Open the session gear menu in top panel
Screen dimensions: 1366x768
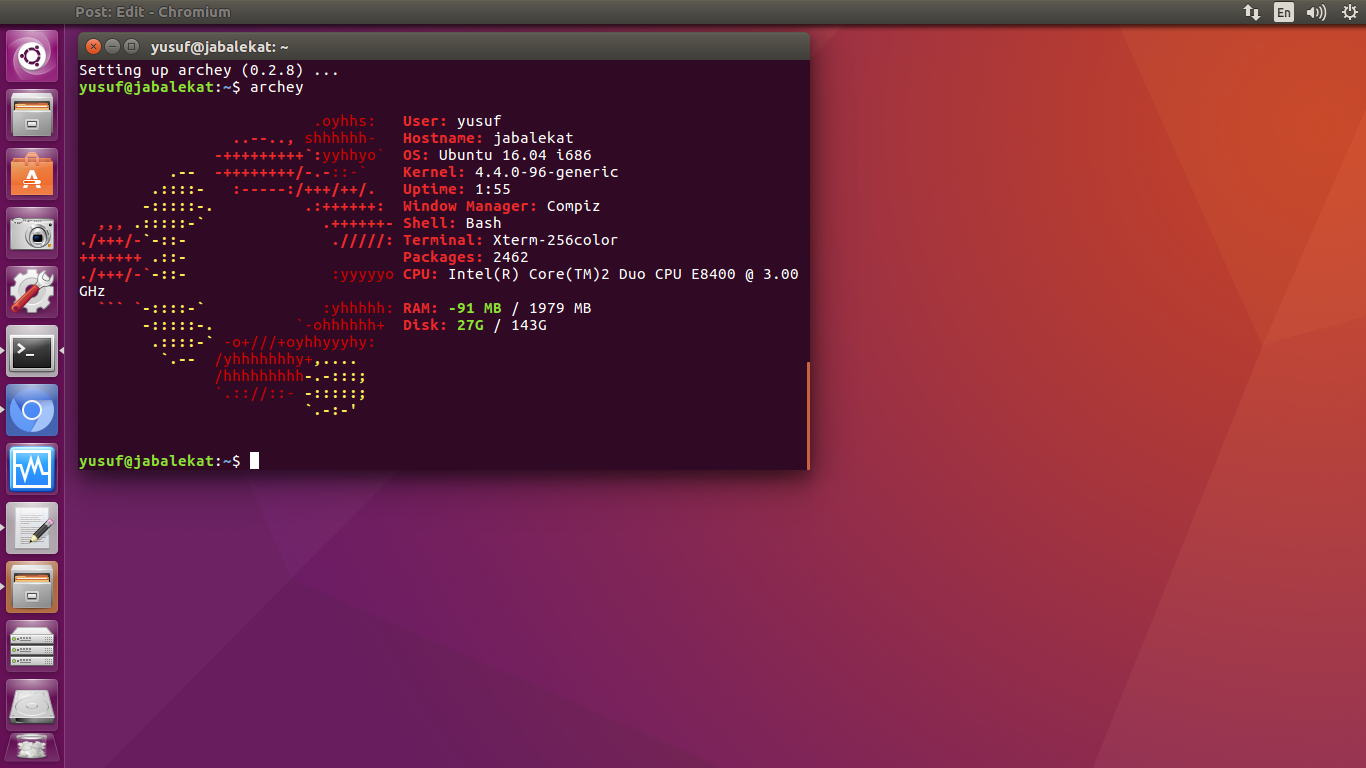point(1348,12)
